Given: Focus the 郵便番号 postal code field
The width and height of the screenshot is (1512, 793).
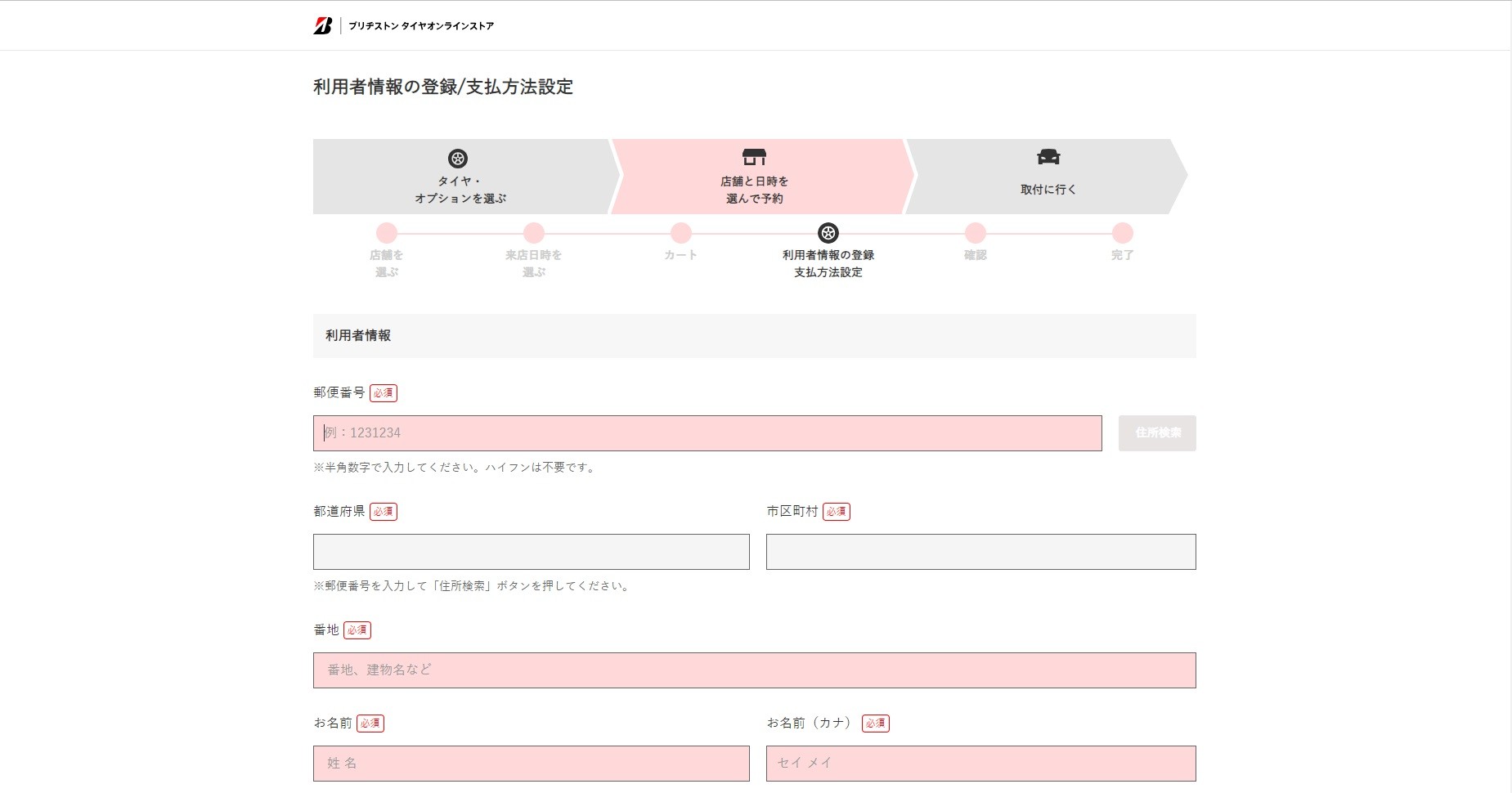Looking at the screenshot, I should click(707, 433).
